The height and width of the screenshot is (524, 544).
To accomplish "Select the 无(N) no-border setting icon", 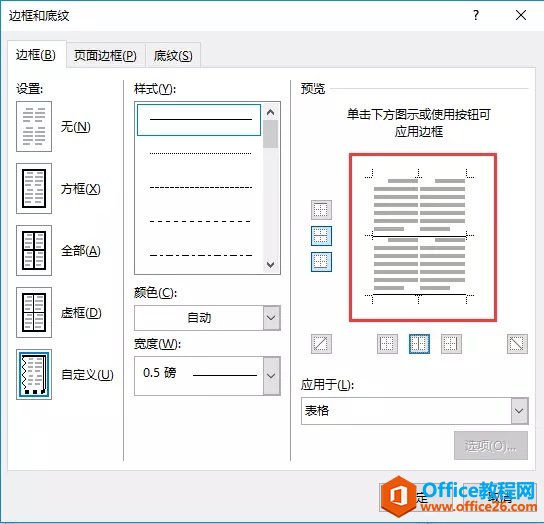I will [34, 126].
